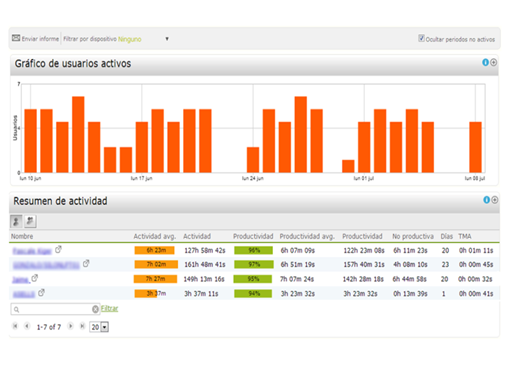Expand the Gráfico de usuarios activos panel plus icon
Screen dimensions: 512x368
[x=494, y=62]
